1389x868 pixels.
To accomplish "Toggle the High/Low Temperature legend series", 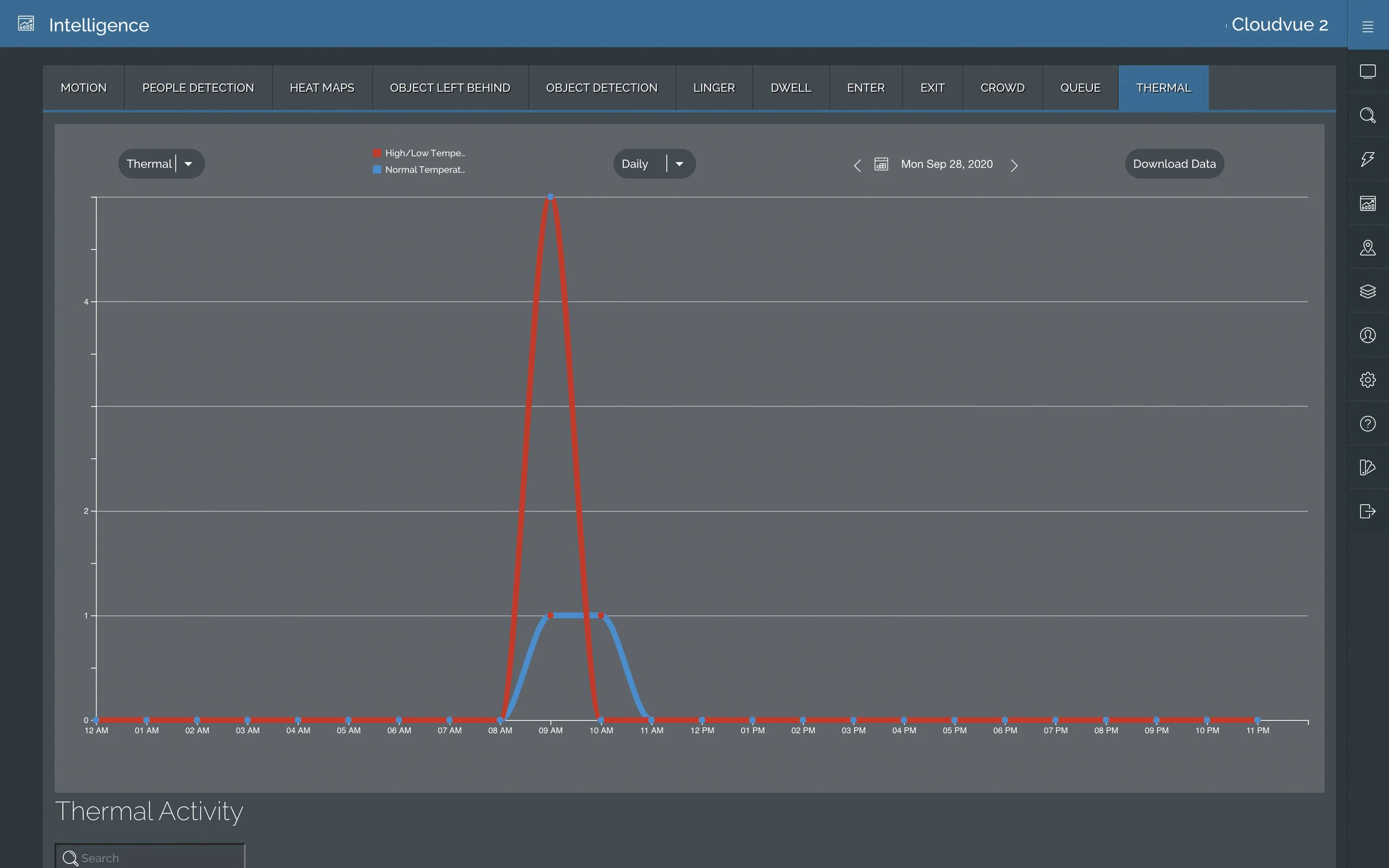I will pos(419,153).
